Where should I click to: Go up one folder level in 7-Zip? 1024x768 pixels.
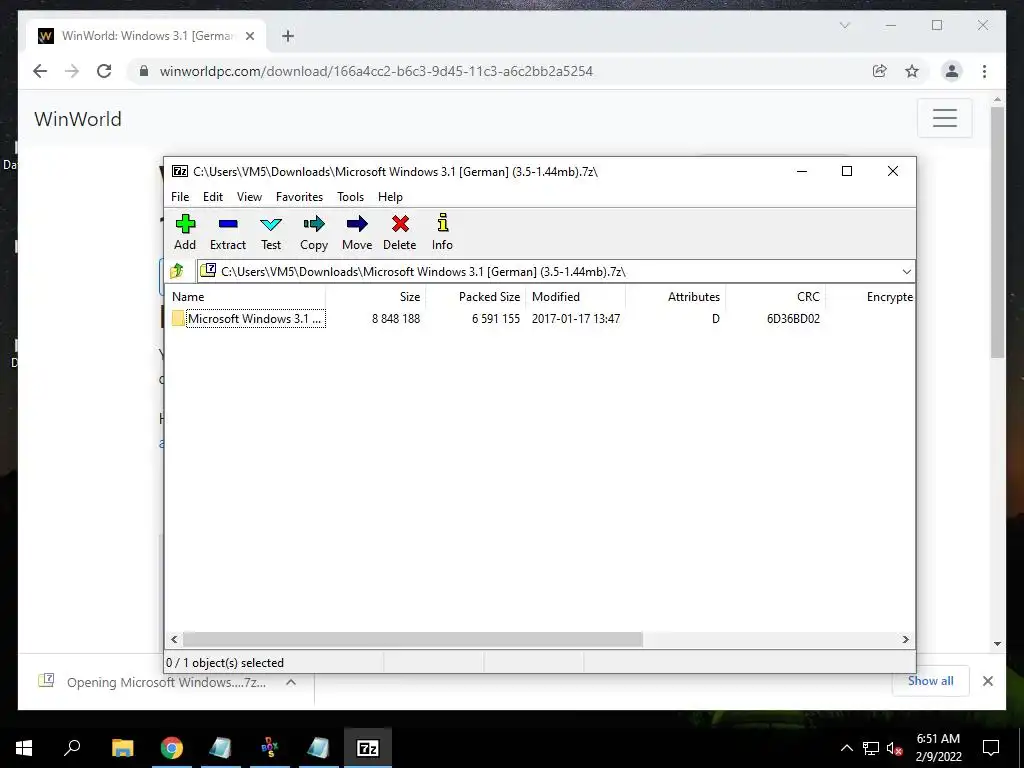pos(177,271)
